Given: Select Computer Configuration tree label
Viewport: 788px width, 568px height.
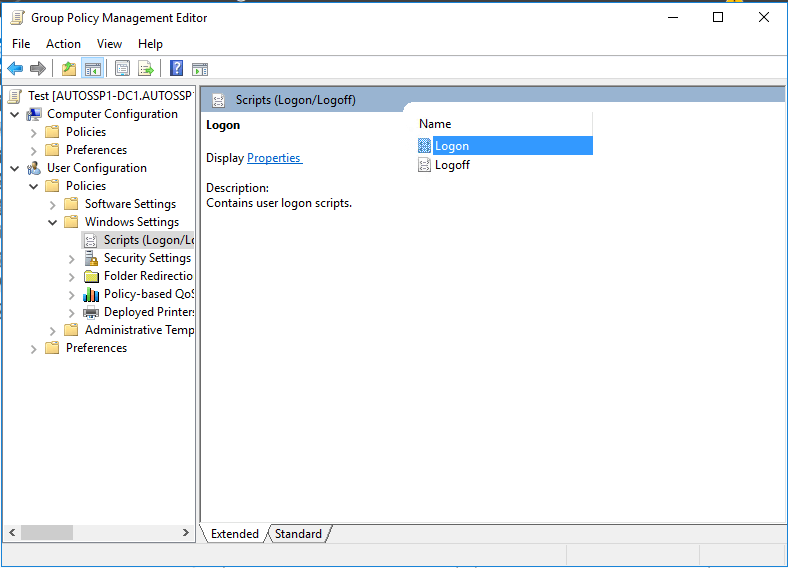Looking at the screenshot, I should (x=112, y=114).
